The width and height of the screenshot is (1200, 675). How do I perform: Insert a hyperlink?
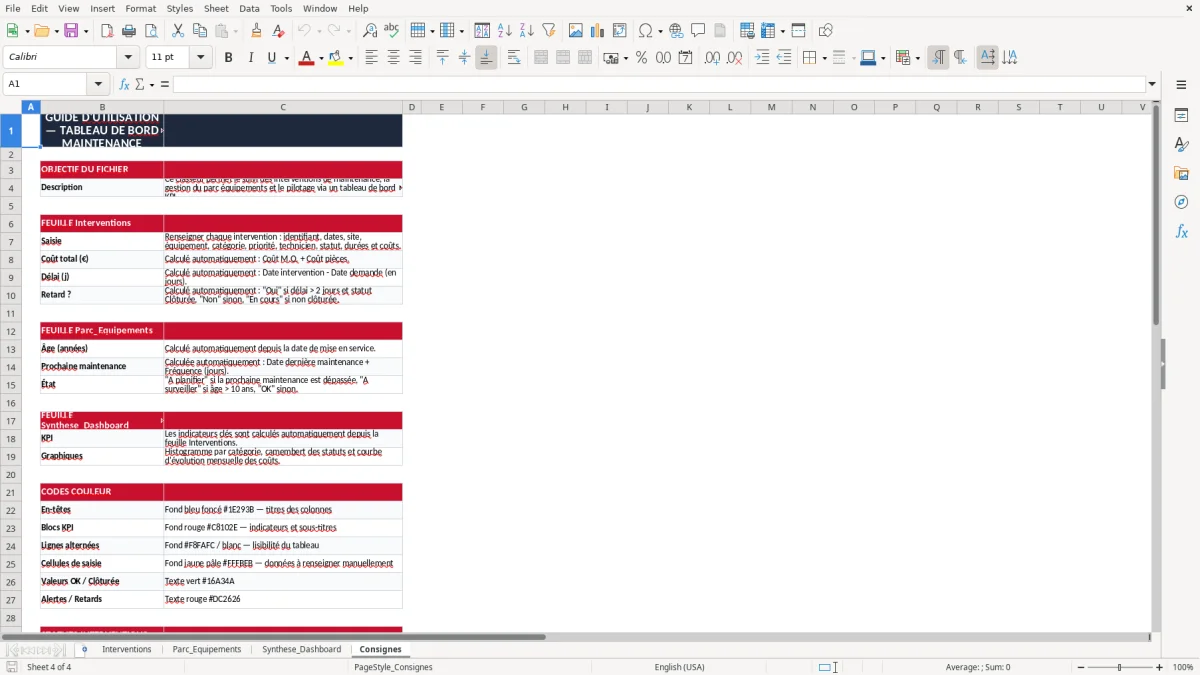(676, 31)
